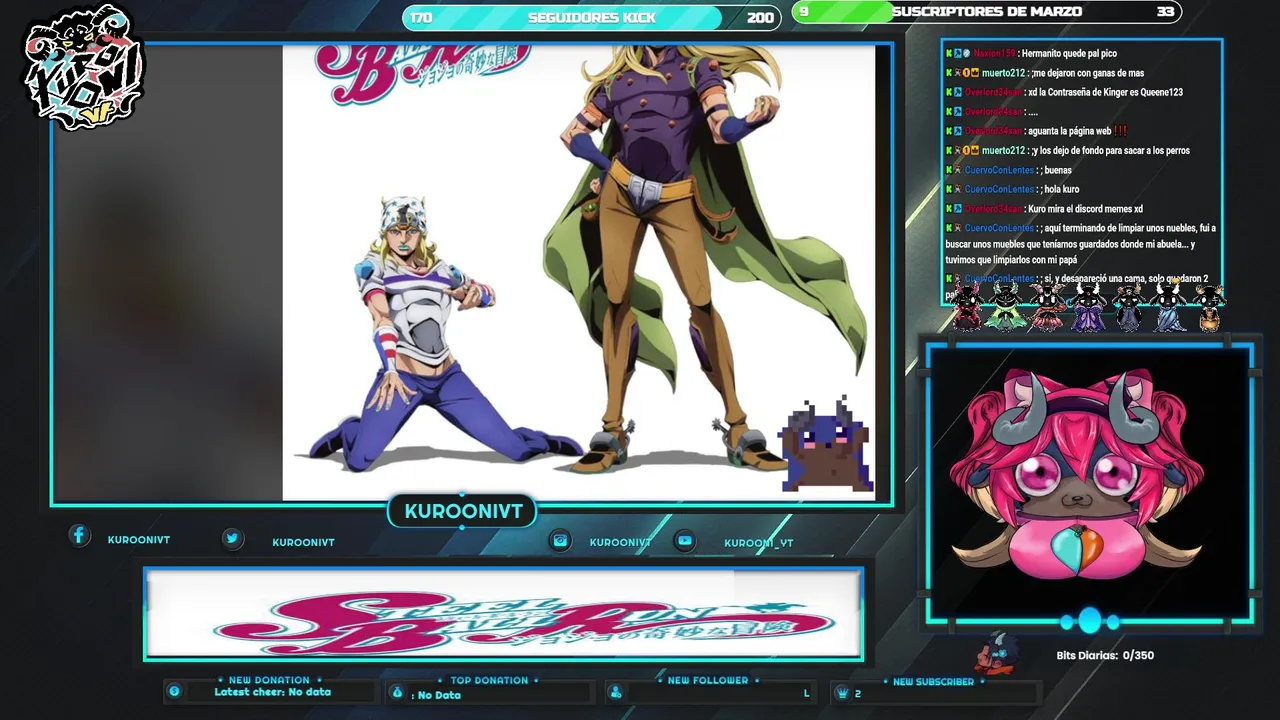
Task: Click the 'Latest cheer: No data' field
Action: point(272,692)
